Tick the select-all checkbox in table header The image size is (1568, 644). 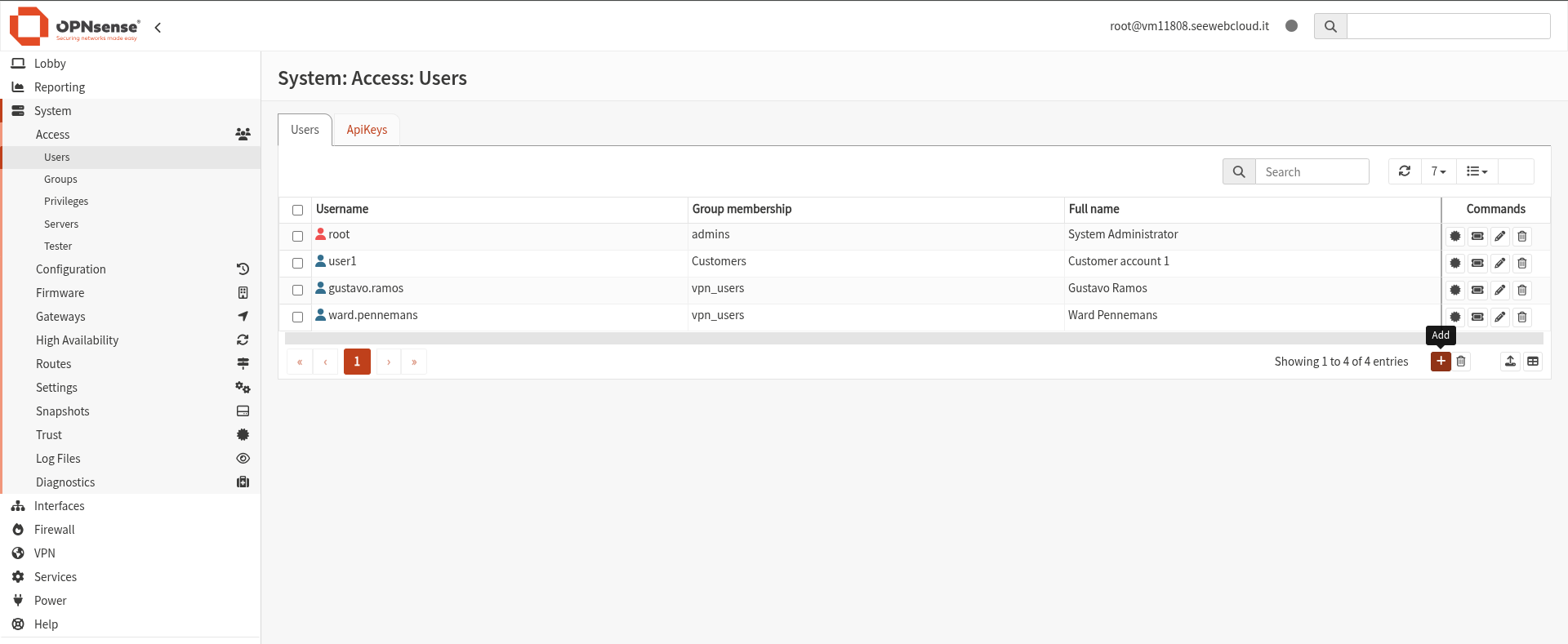(298, 211)
